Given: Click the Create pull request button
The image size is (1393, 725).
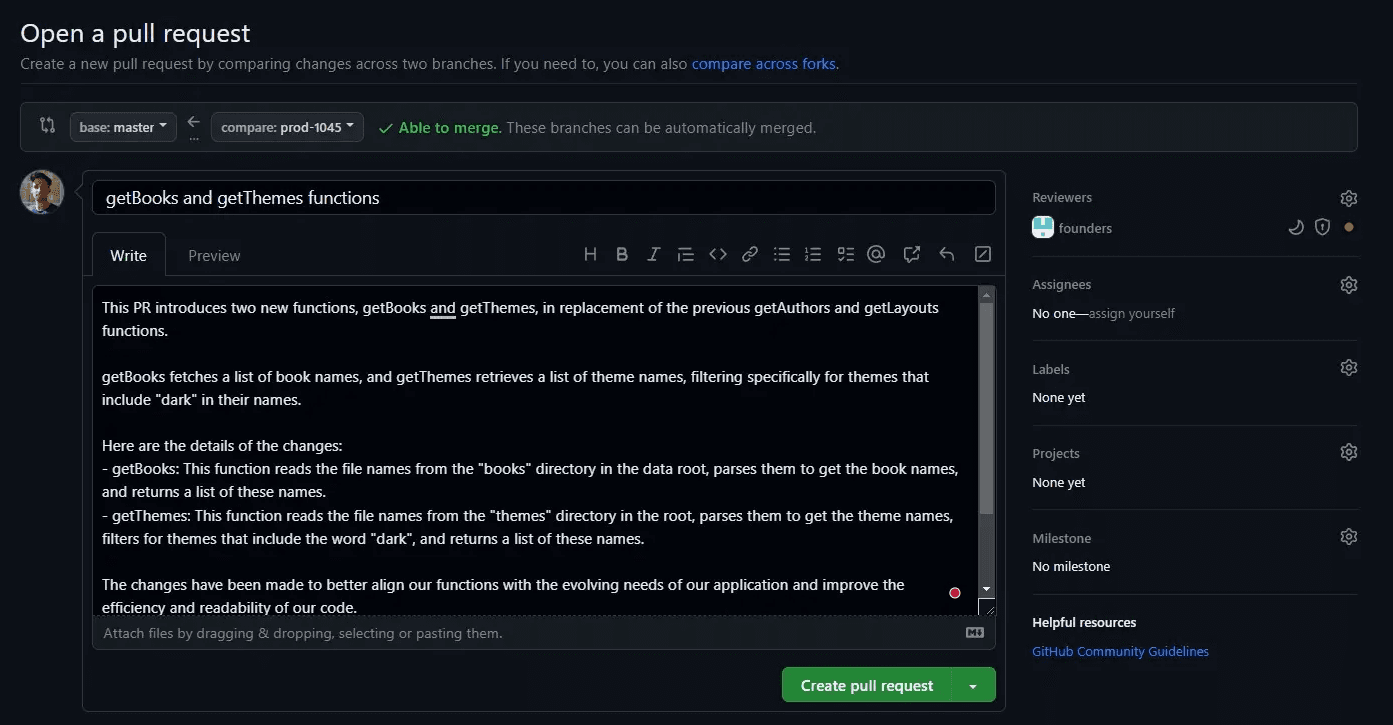Looking at the screenshot, I should [x=866, y=686].
